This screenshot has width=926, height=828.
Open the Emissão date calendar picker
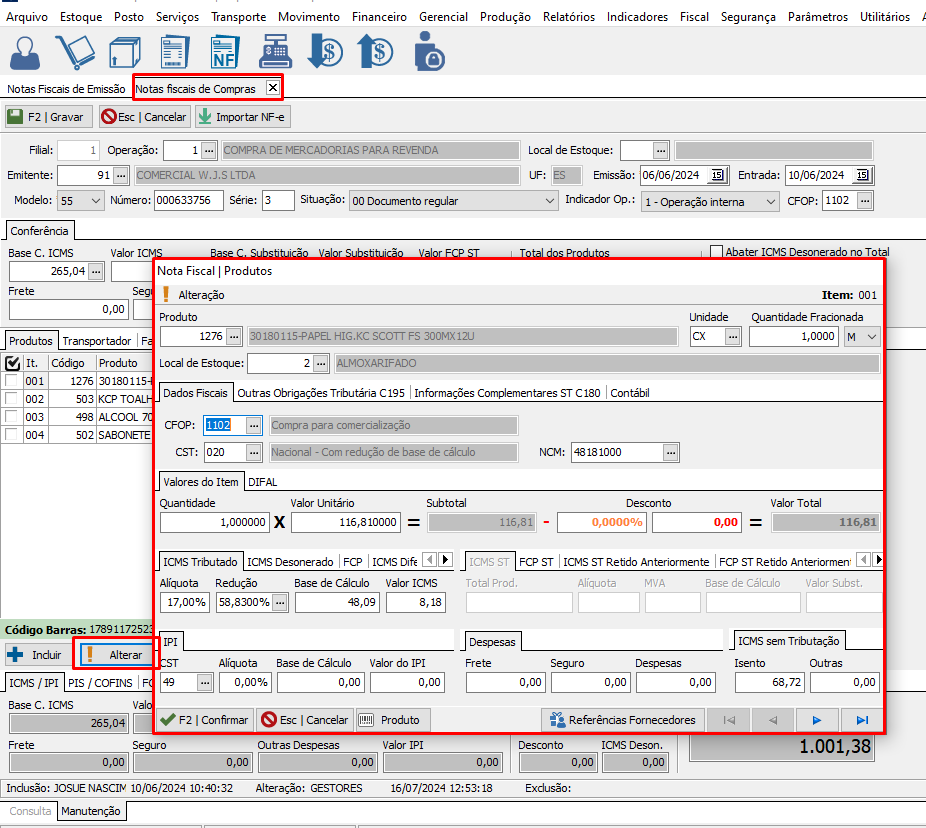click(x=716, y=175)
